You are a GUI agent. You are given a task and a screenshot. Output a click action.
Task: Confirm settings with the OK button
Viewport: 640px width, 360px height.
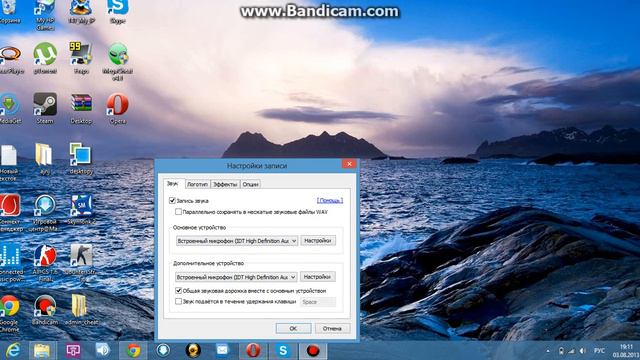point(293,328)
